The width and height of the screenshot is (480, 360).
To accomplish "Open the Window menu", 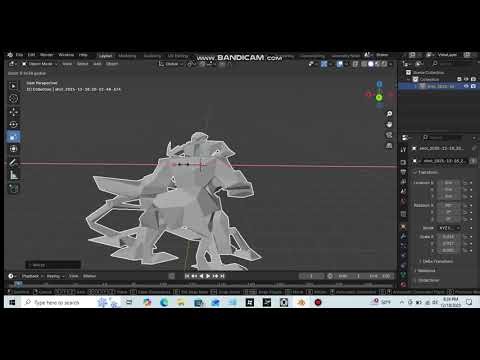I will click(66, 55).
